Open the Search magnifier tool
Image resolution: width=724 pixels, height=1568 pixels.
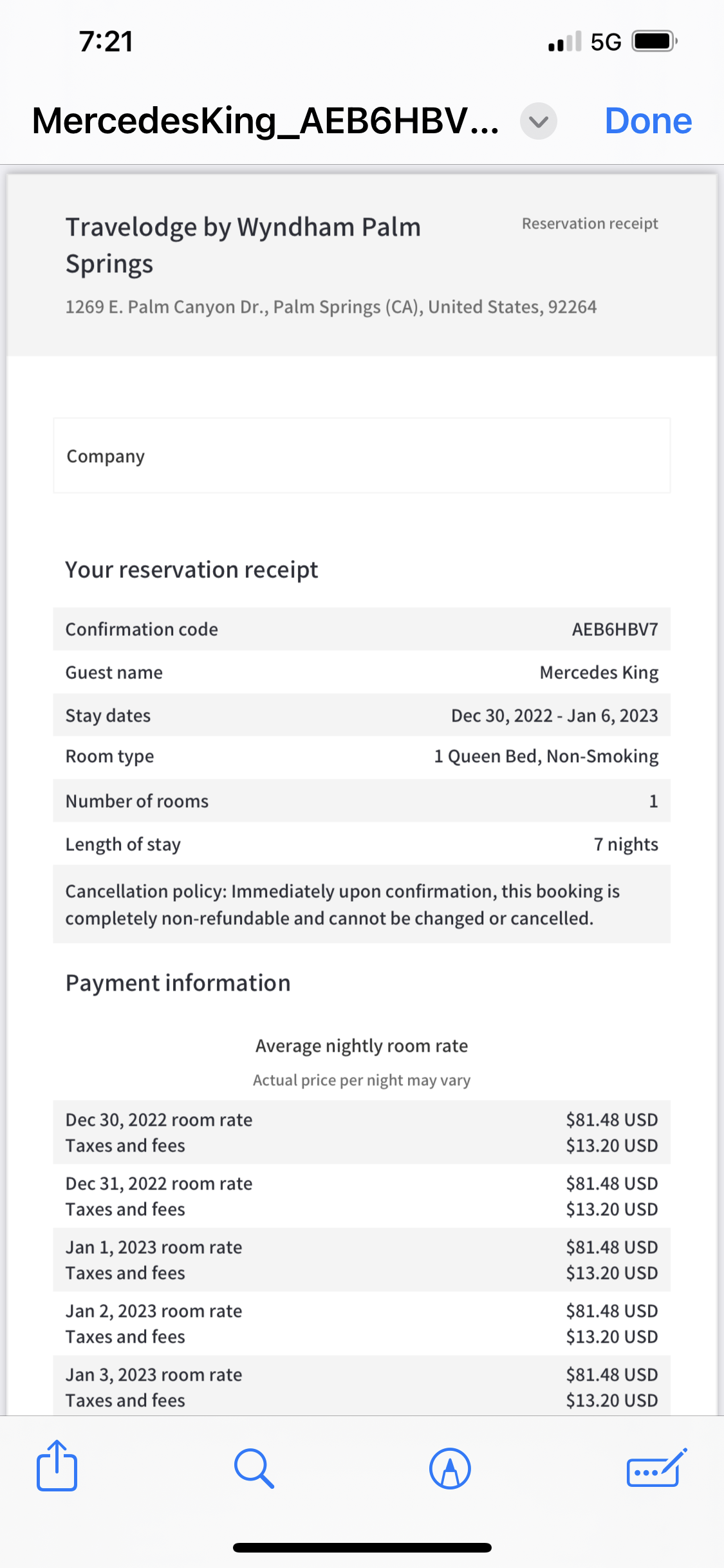tap(254, 1468)
